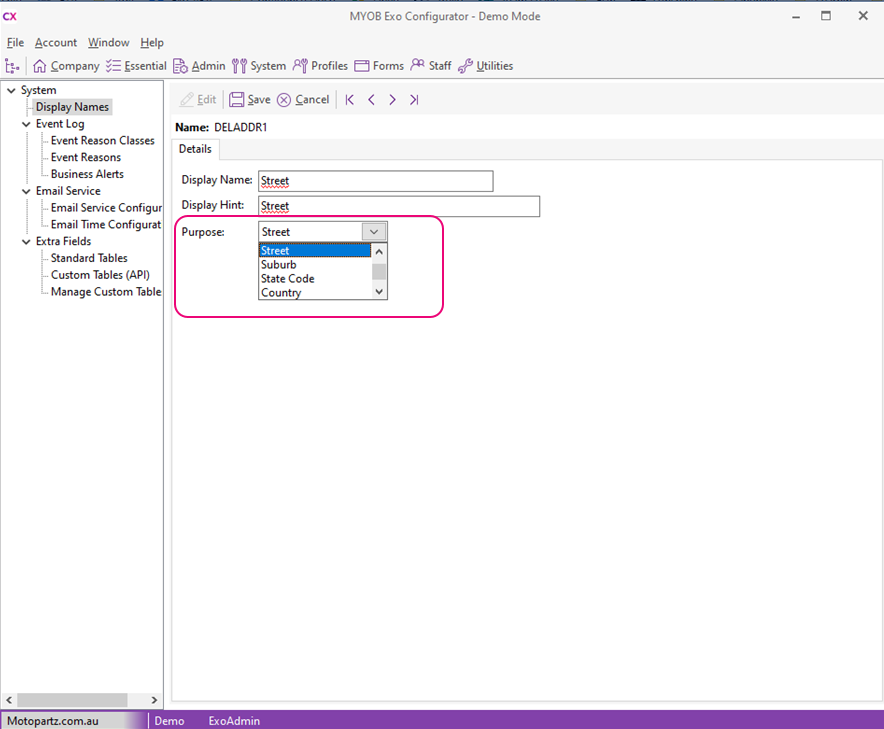
Task: Click the Save button
Action: [x=250, y=100]
